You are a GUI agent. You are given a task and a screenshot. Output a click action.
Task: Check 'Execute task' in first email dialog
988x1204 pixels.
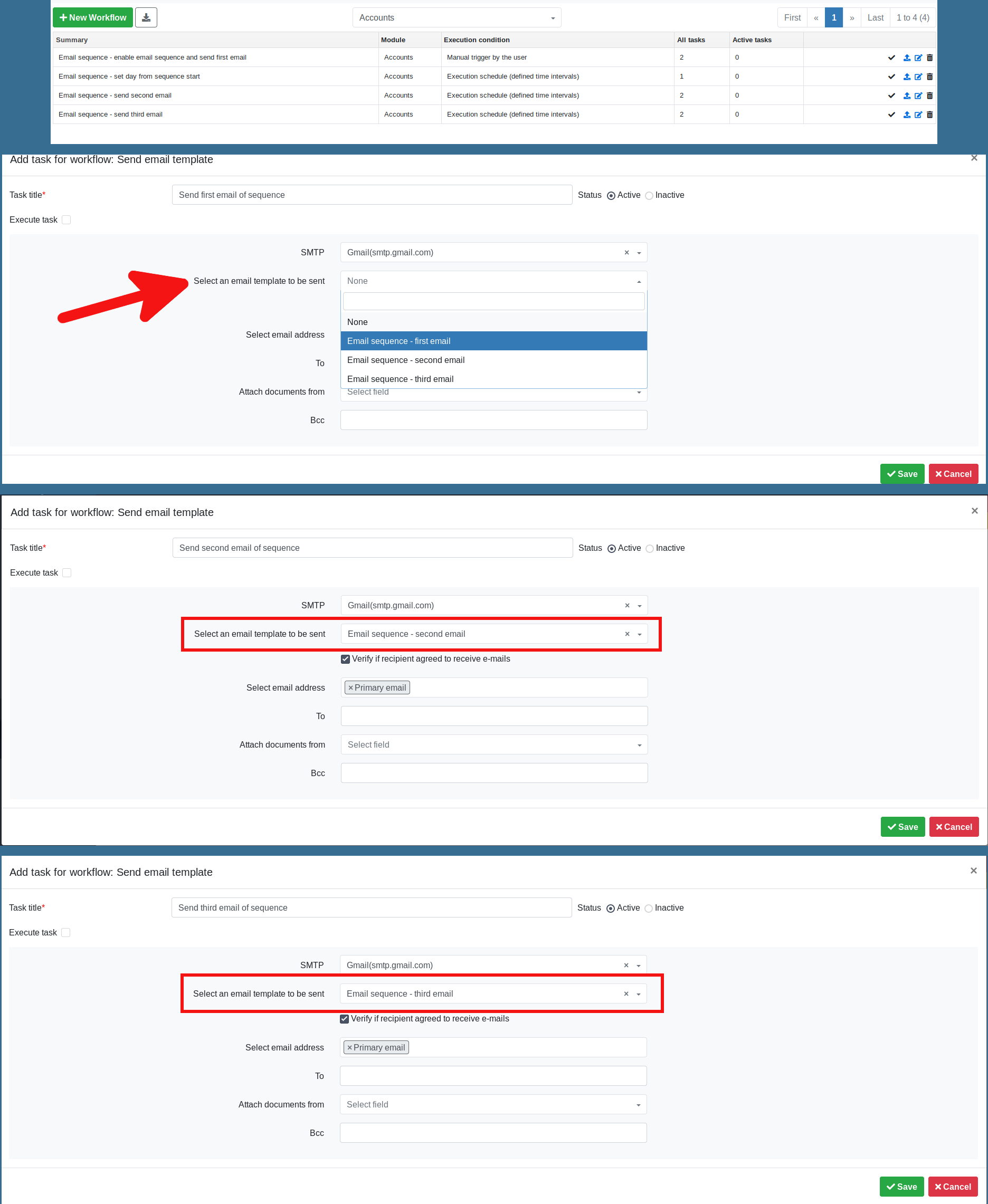[x=66, y=219]
